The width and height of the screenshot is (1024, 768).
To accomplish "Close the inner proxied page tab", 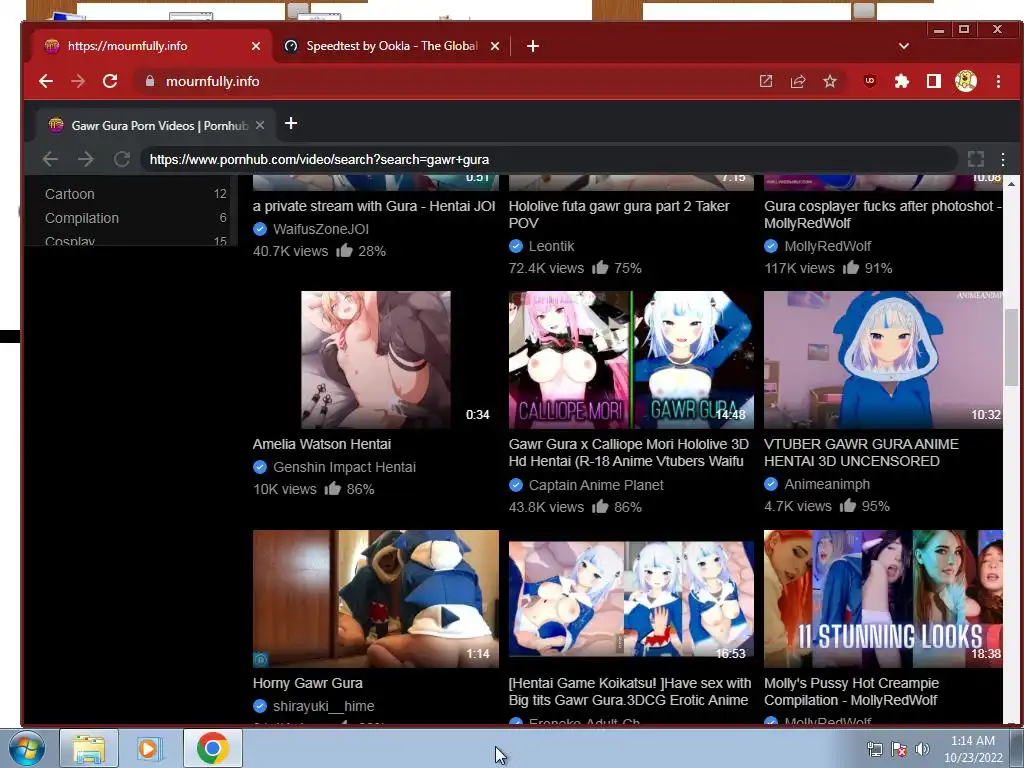I will [x=260, y=125].
